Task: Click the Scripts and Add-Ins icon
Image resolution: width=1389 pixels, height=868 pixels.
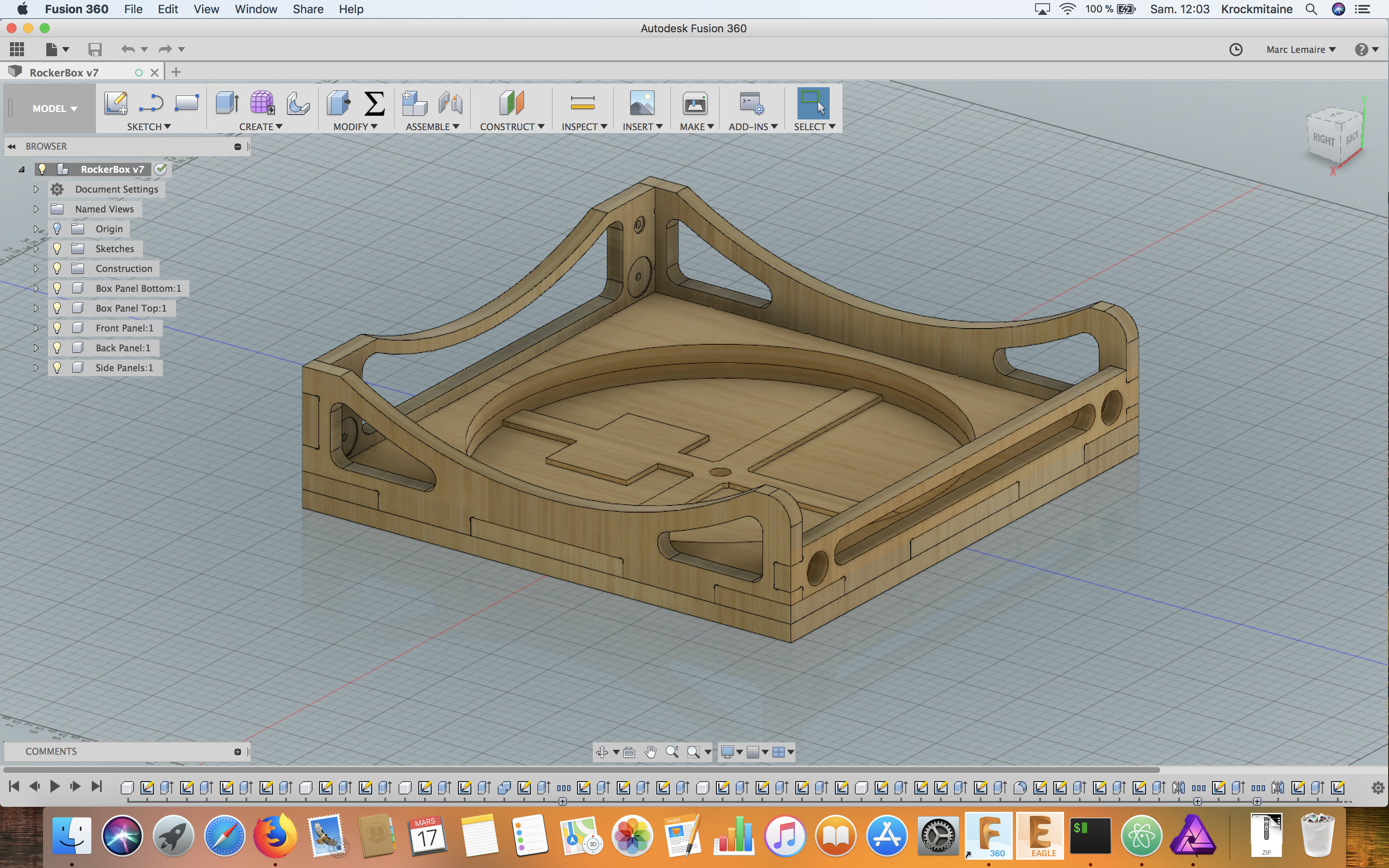Action: [751, 103]
